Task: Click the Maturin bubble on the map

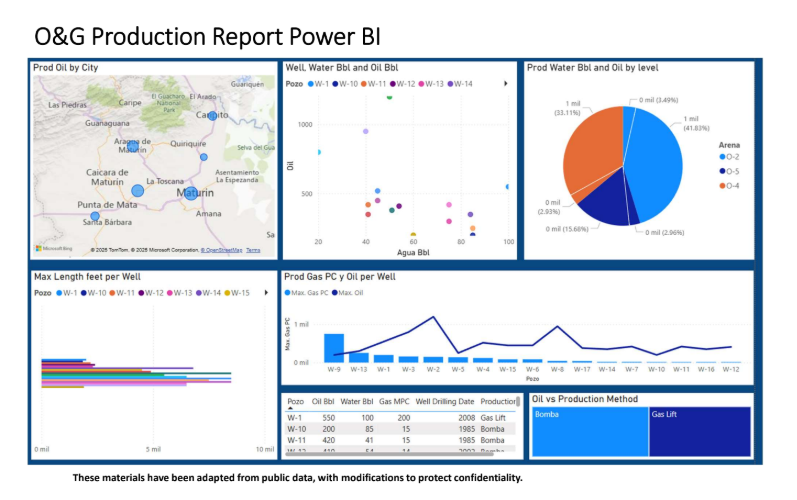Action: point(190,193)
